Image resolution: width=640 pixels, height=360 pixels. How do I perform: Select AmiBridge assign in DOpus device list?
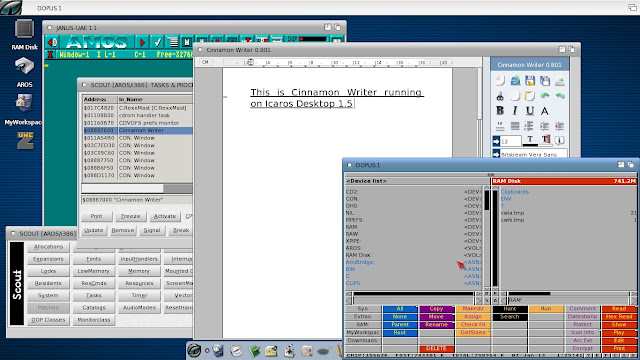413,262
